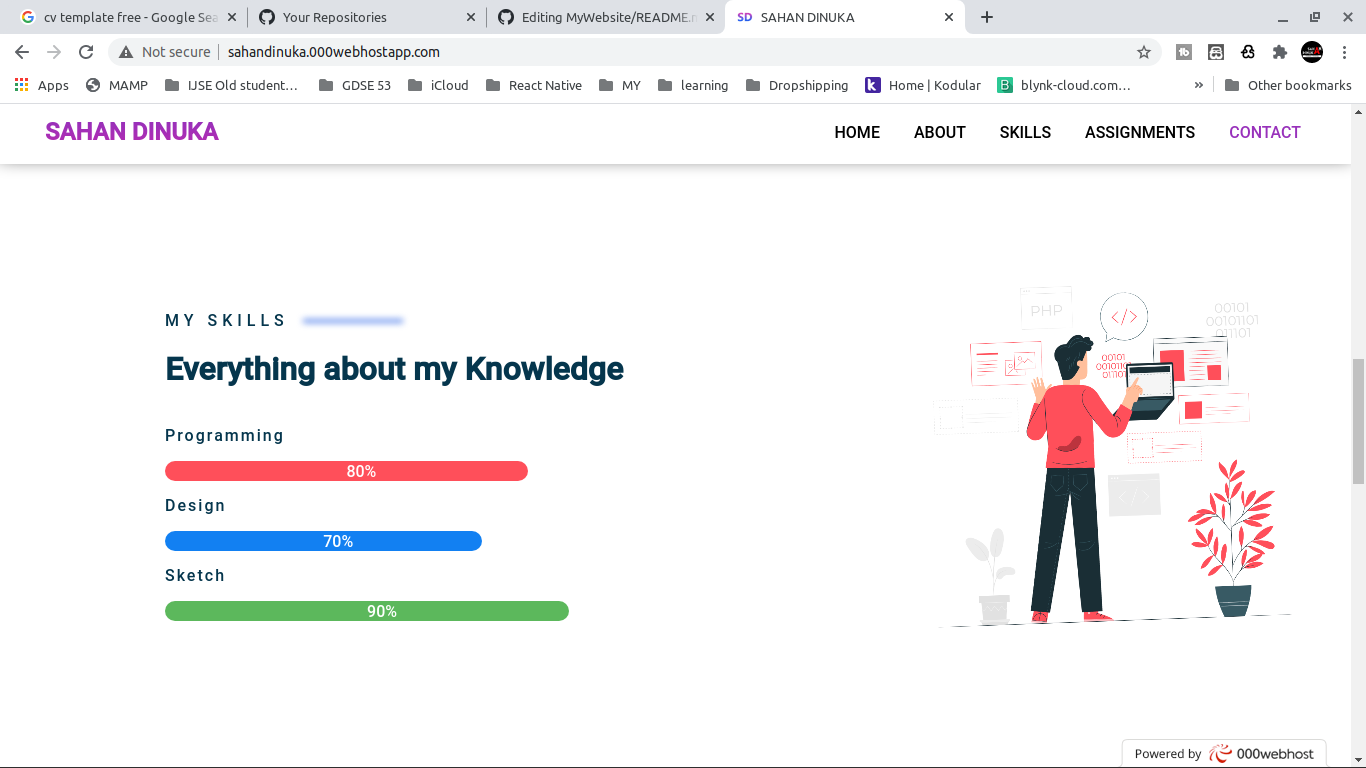Viewport: 1366px width, 768px height.
Task: Open the Chrome three-dot menu
Action: click(x=1344, y=52)
